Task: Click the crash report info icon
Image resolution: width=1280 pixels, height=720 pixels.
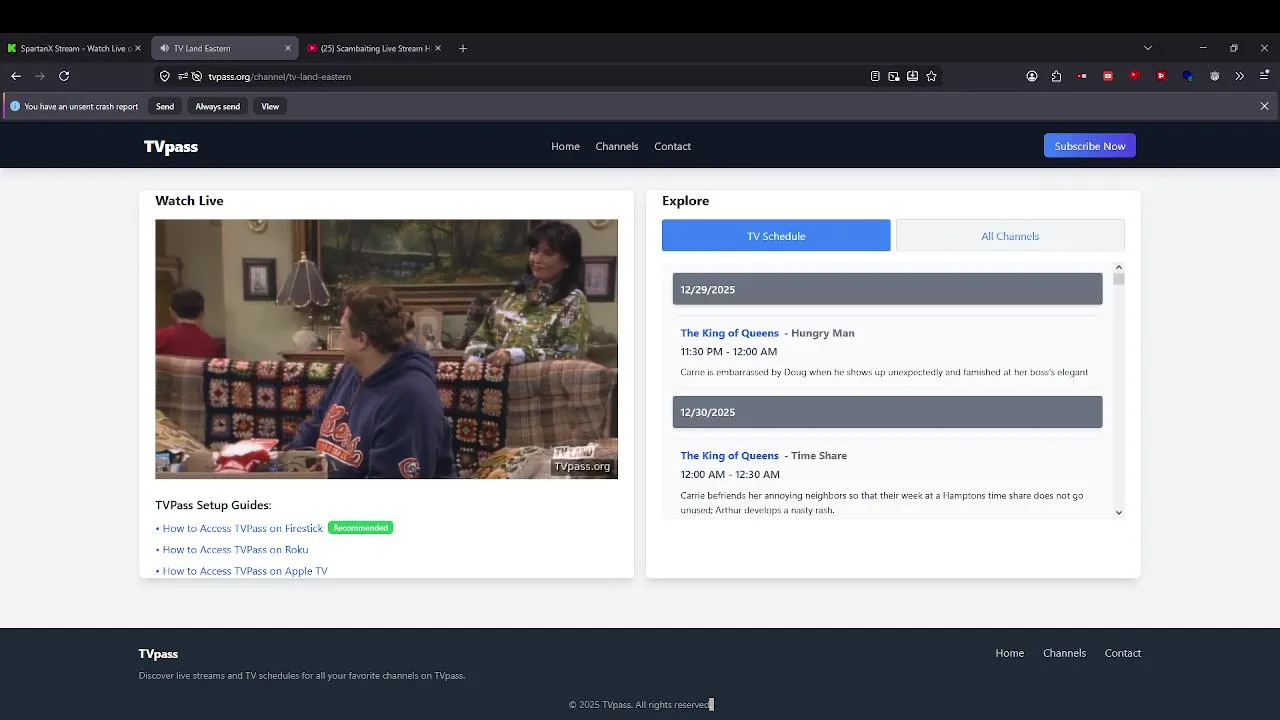Action: pos(14,106)
